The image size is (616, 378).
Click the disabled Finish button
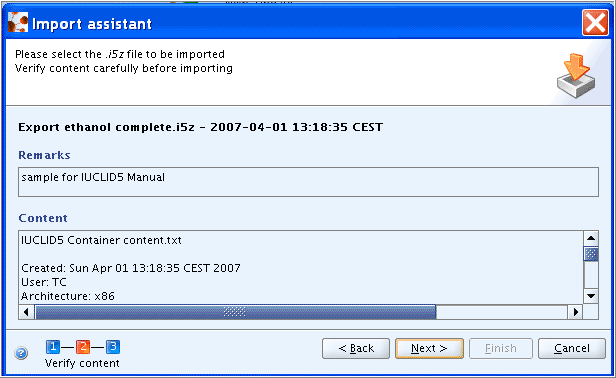500,349
